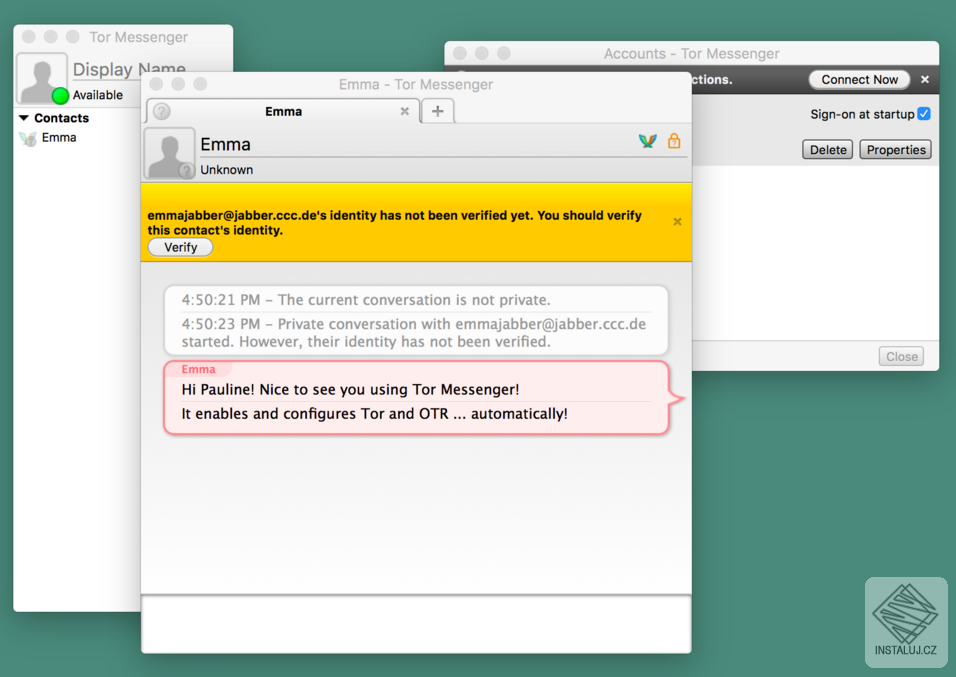Select Emma's protocol icon in the Contacts list

pos(26,138)
